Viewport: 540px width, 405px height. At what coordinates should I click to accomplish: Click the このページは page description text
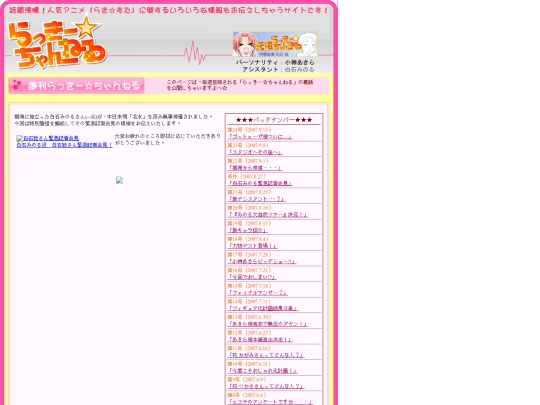pos(240,85)
